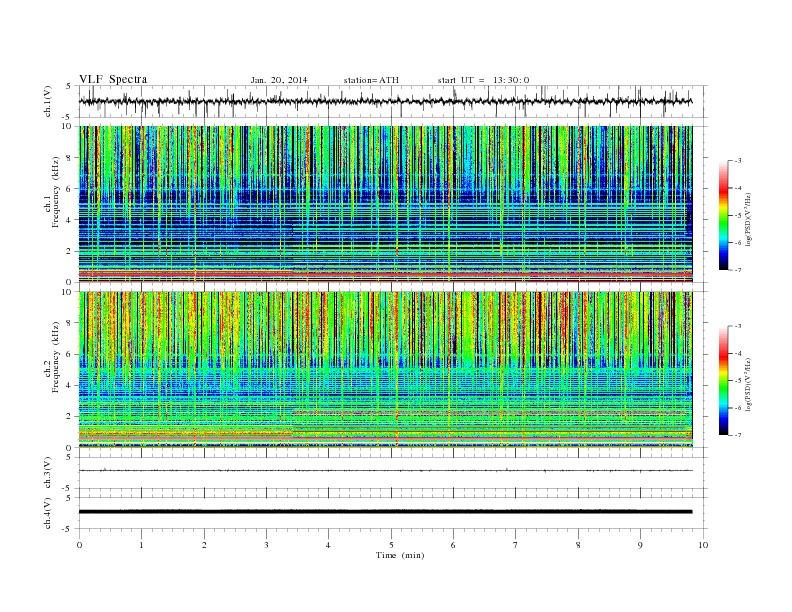
Task: Click the time-axis tick label "1"
Action: (x=141, y=545)
